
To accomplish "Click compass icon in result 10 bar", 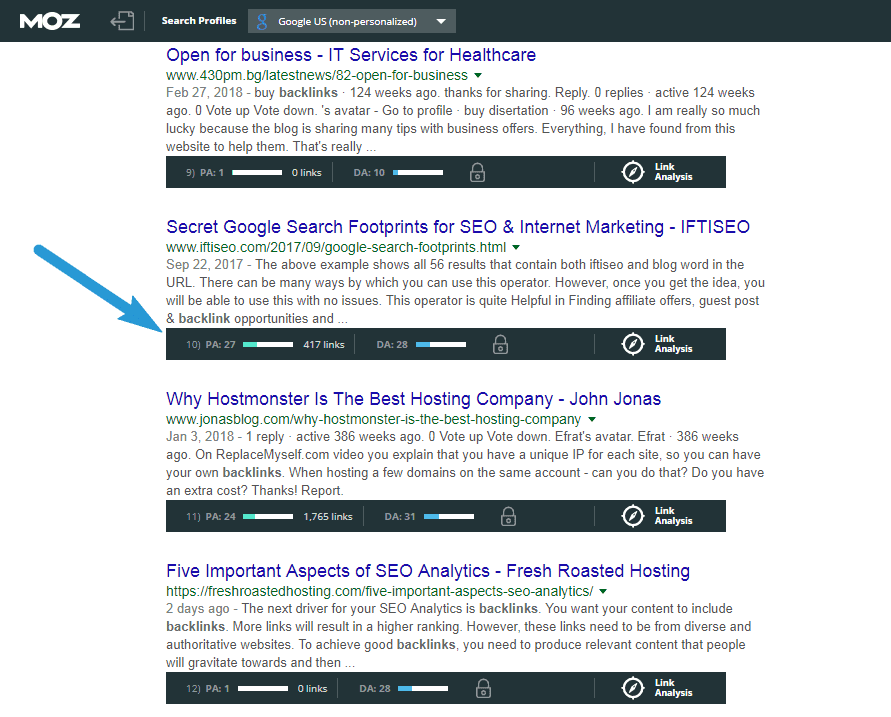I will pyautogui.click(x=632, y=344).
